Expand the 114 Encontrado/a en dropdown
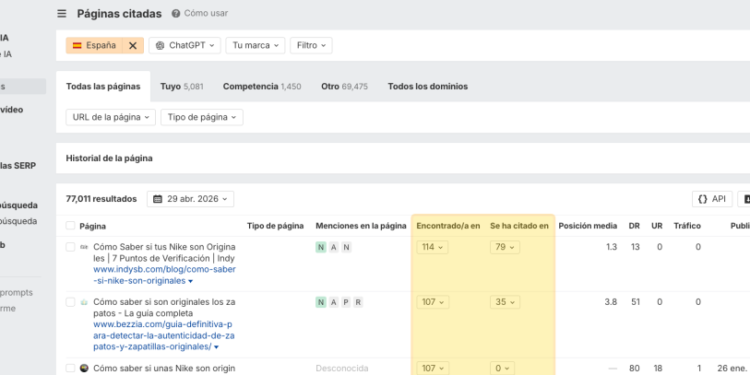750x375 pixels. click(x=432, y=247)
